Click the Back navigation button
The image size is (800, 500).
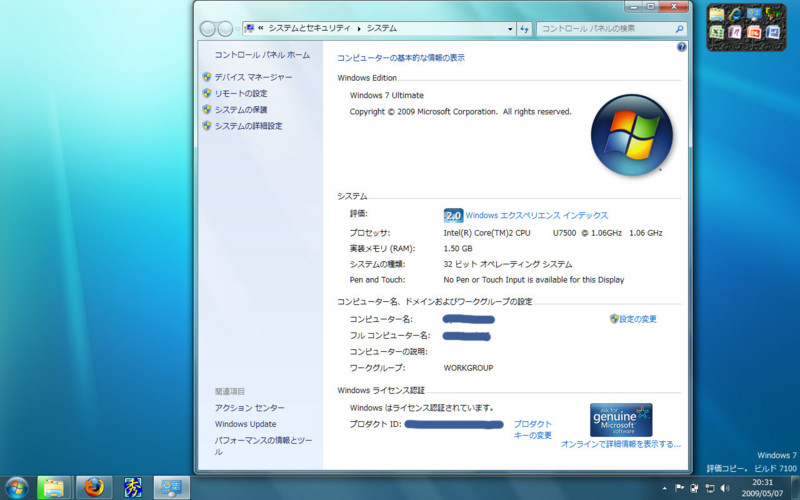[207, 29]
